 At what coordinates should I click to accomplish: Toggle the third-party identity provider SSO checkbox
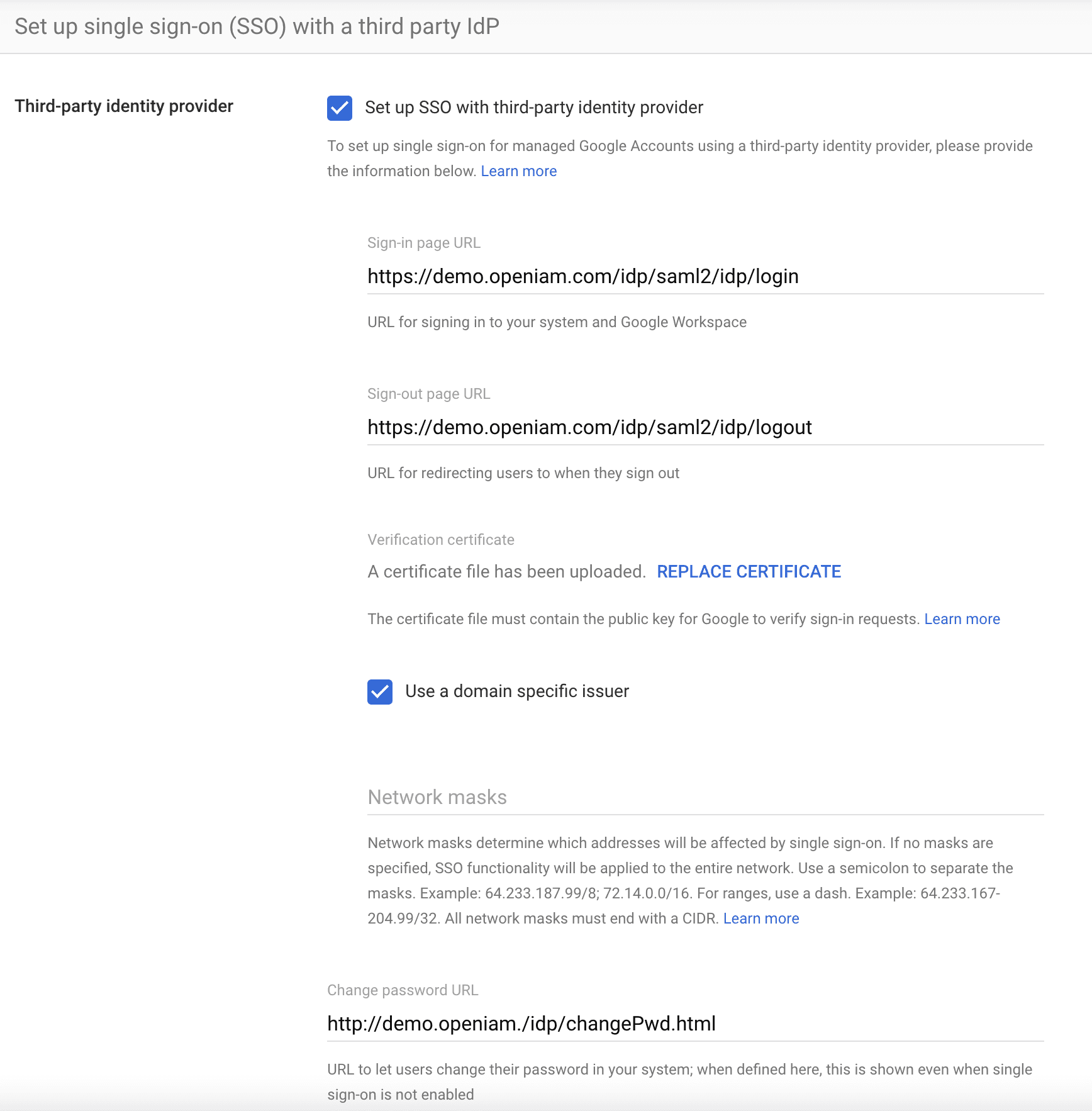click(x=340, y=108)
